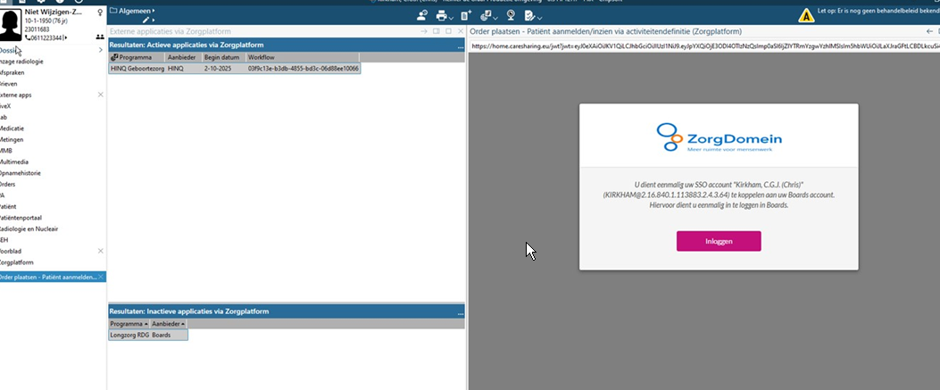Open ellipsis menu of Inactieve applicaties results

[x=460, y=313]
